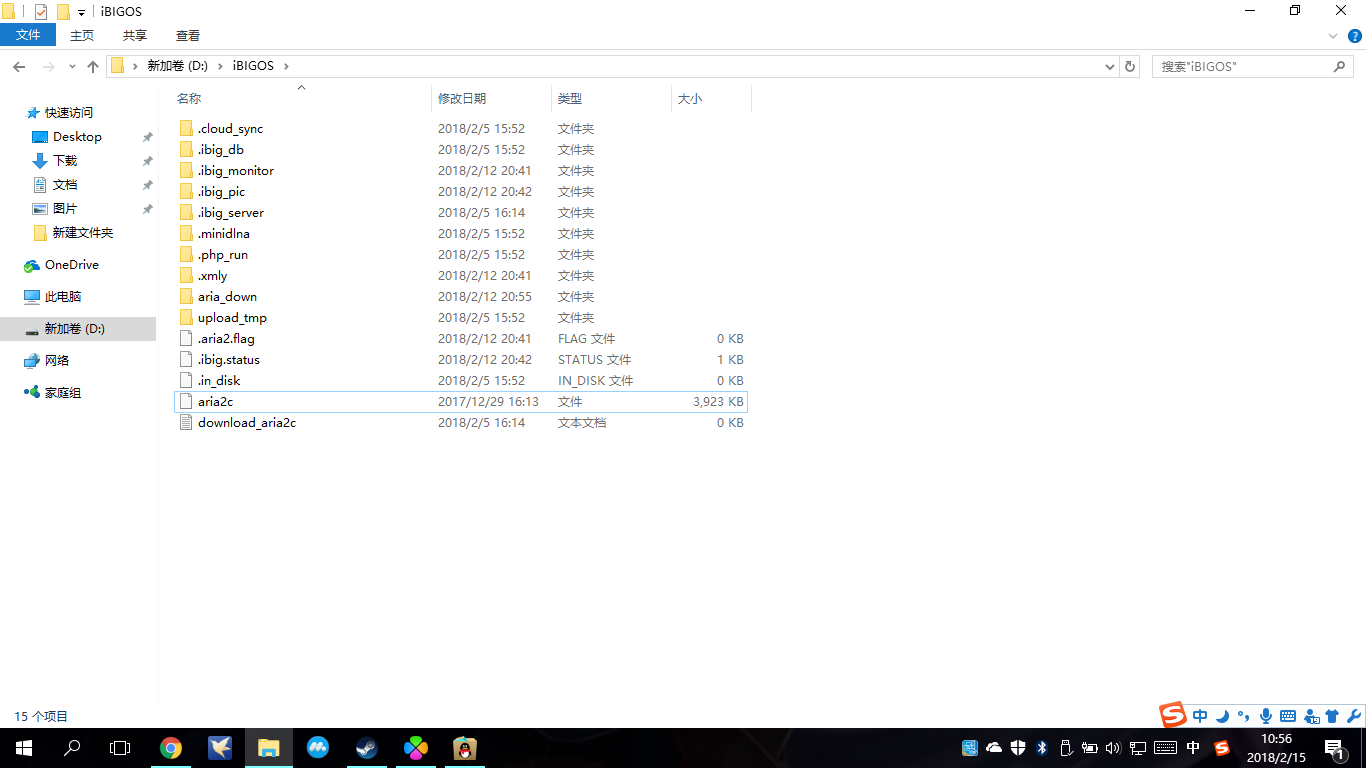
Task: Select 新建文件夹 in the navigation pane
Action: 83,233
